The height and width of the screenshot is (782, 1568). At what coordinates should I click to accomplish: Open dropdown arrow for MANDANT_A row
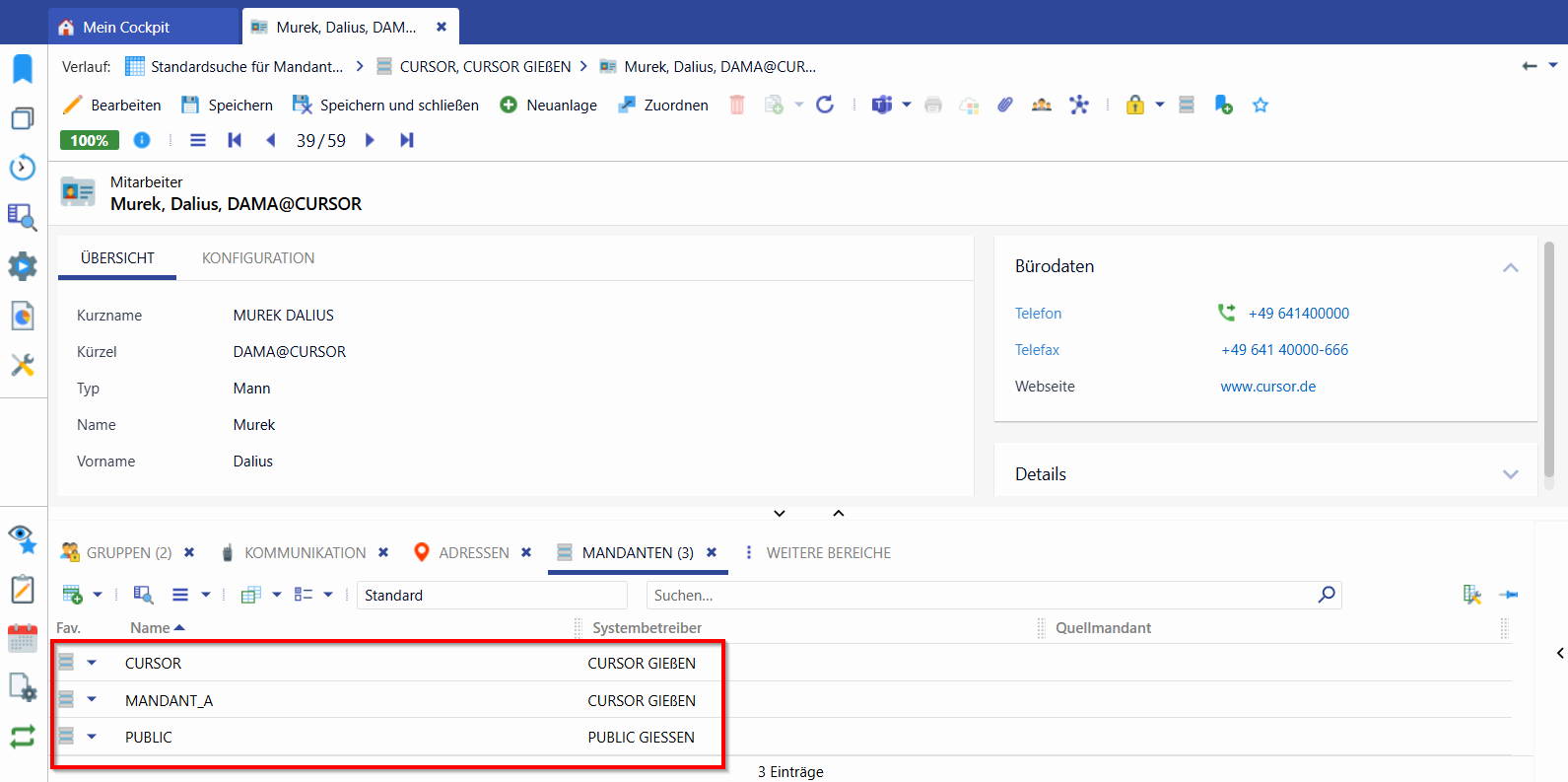(92, 699)
